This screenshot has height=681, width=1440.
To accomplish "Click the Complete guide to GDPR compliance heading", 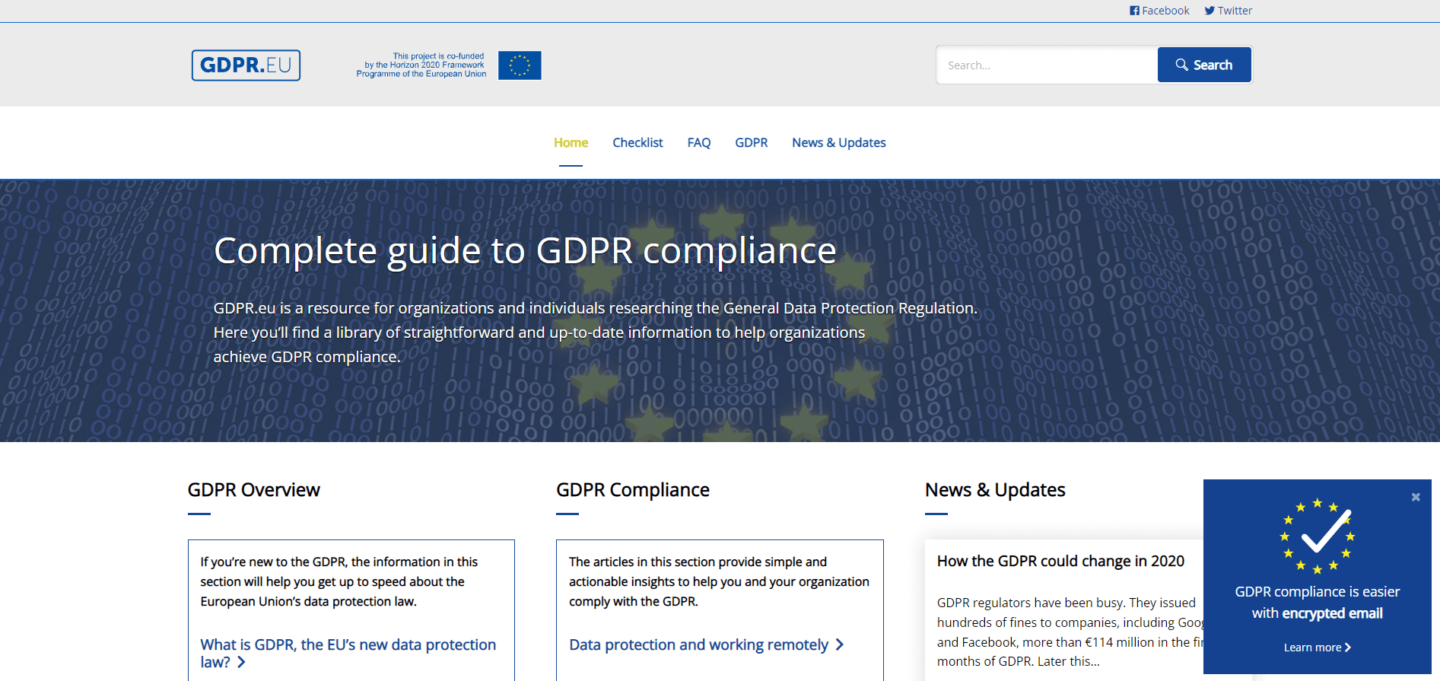I will 525,250.
